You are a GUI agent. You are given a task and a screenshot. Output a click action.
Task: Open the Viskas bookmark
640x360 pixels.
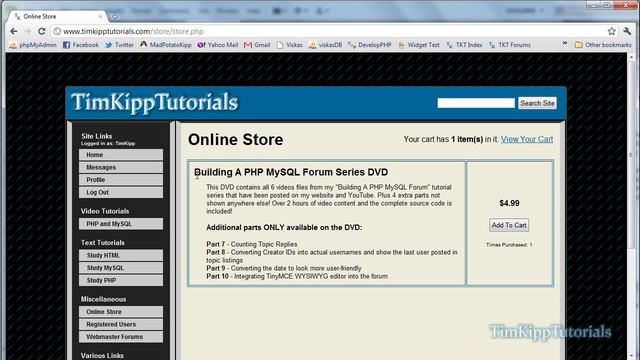289,45
